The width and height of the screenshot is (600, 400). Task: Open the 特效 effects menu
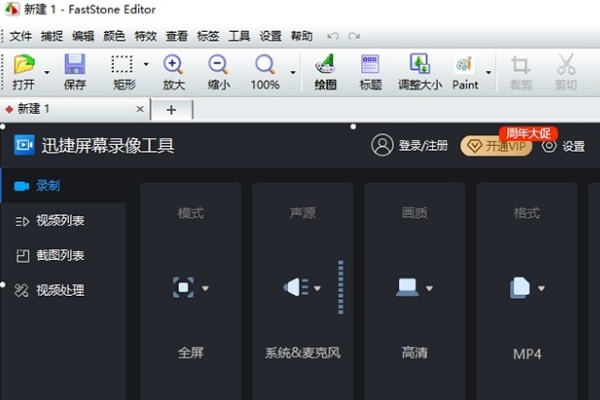(145, 36)
